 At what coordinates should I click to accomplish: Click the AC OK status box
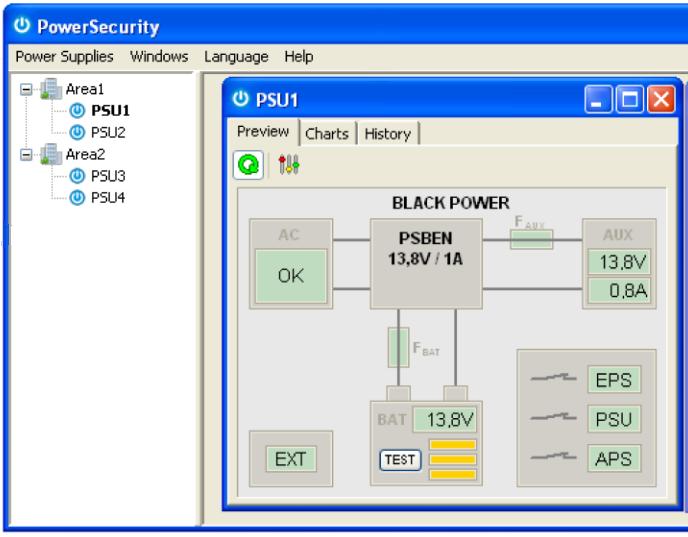tap(291, 276)
